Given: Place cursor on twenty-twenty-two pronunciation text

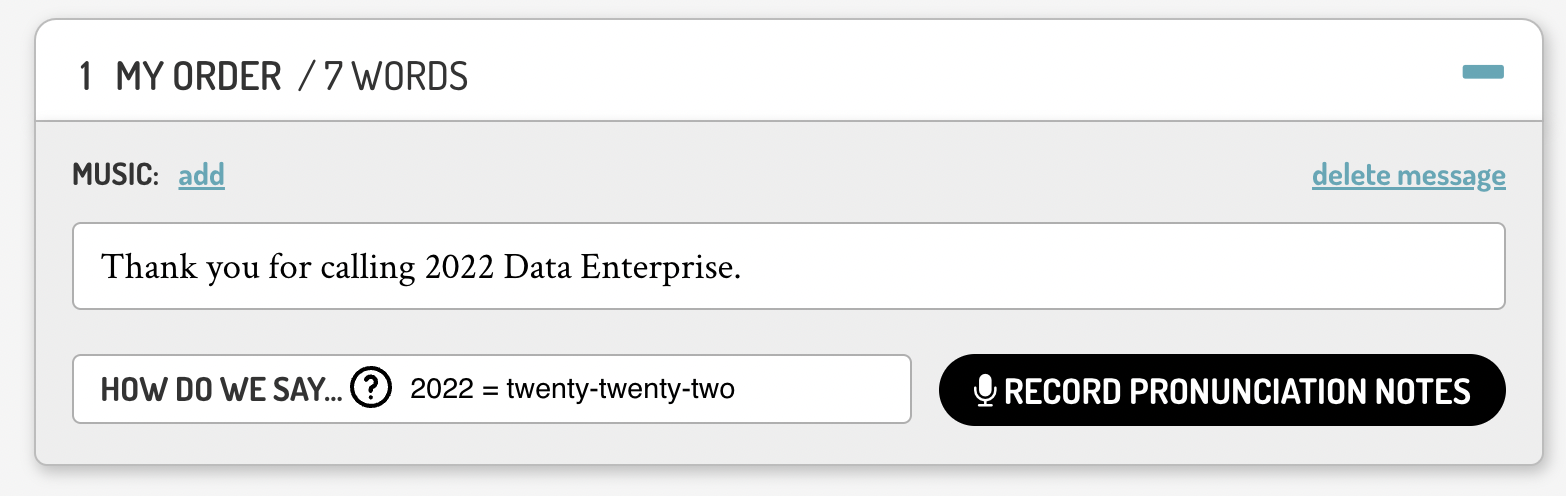Looking at the screenshot, I should pos(621,389).
